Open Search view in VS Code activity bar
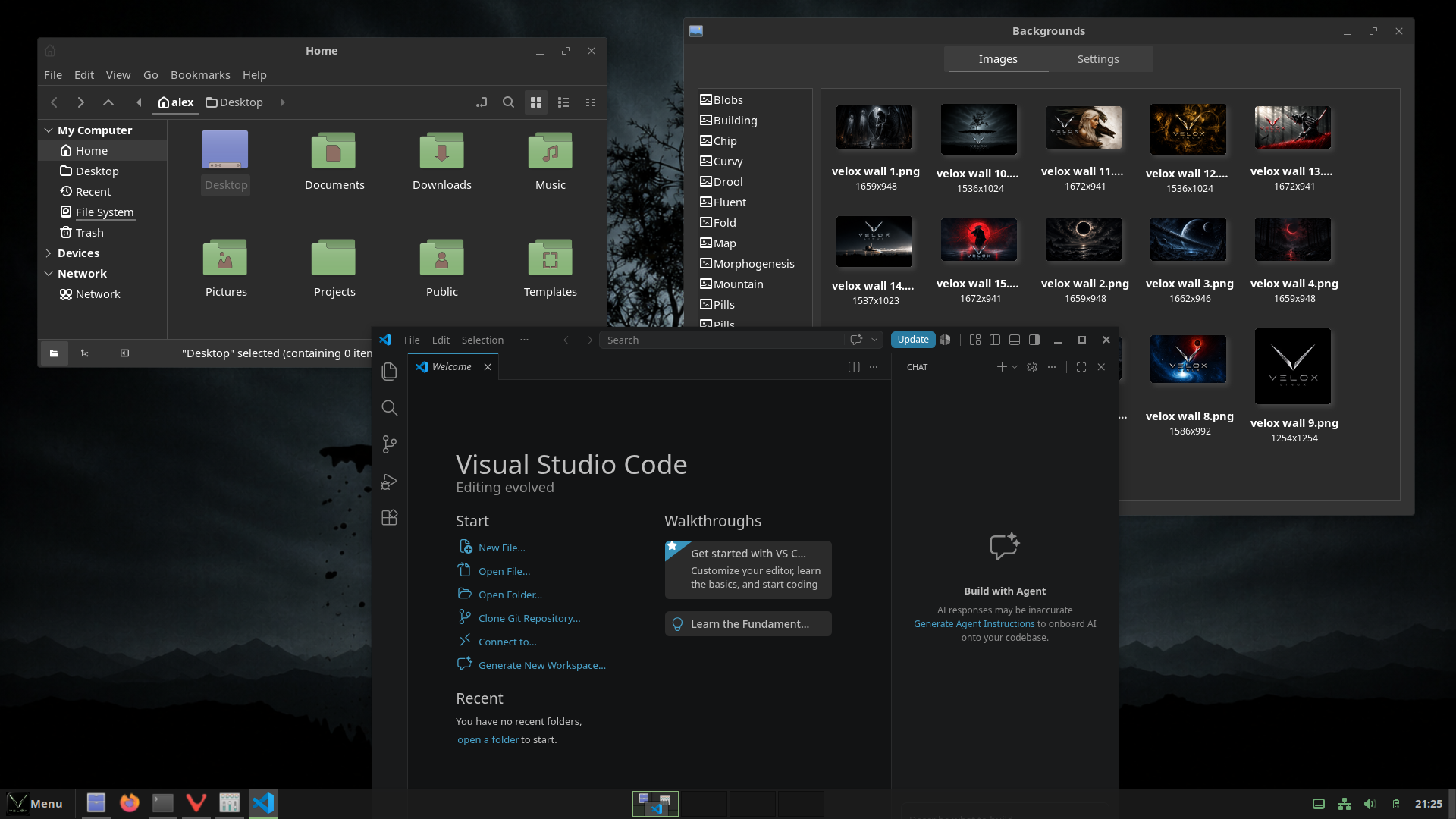The width and height of the screenshot is (1456, 819). tap(389, 408)
